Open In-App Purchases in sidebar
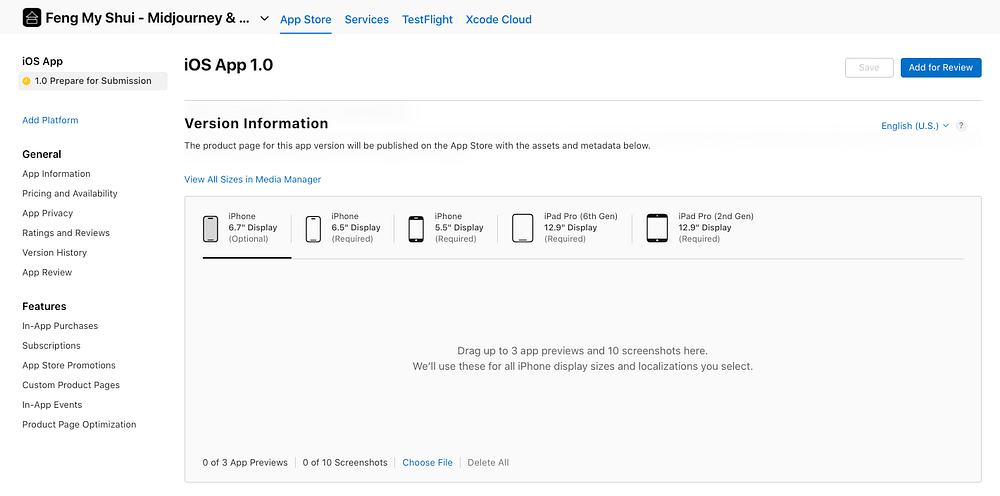 click(x=60, y=326)
